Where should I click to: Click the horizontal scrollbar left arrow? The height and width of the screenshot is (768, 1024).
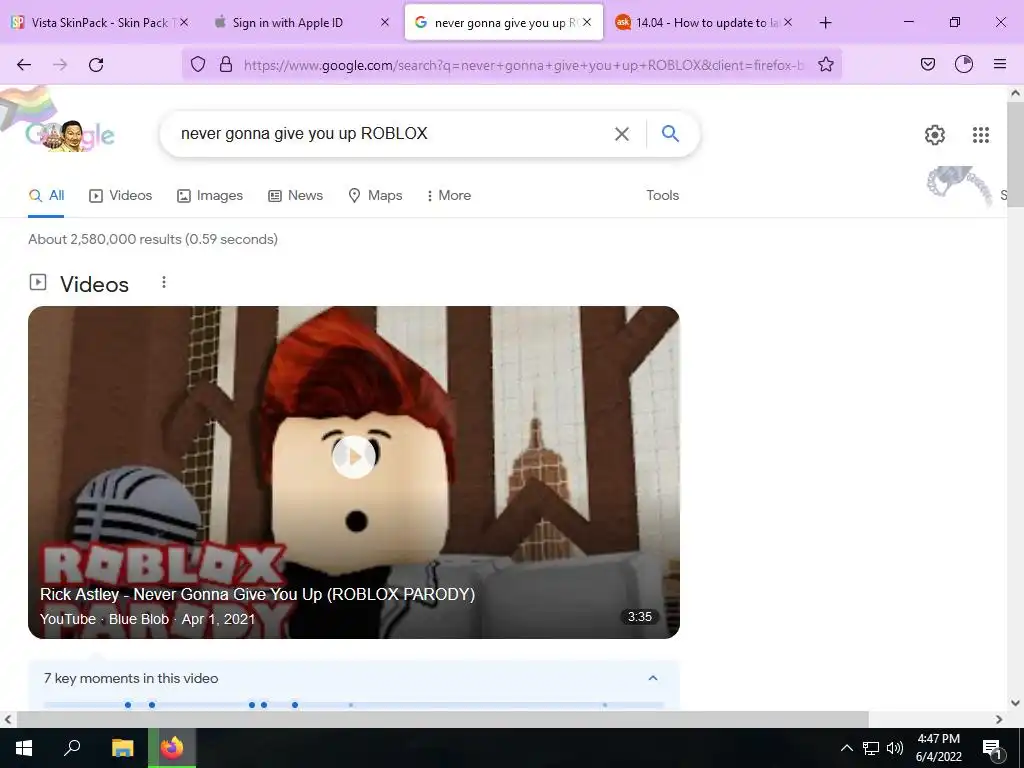[7, 719]
